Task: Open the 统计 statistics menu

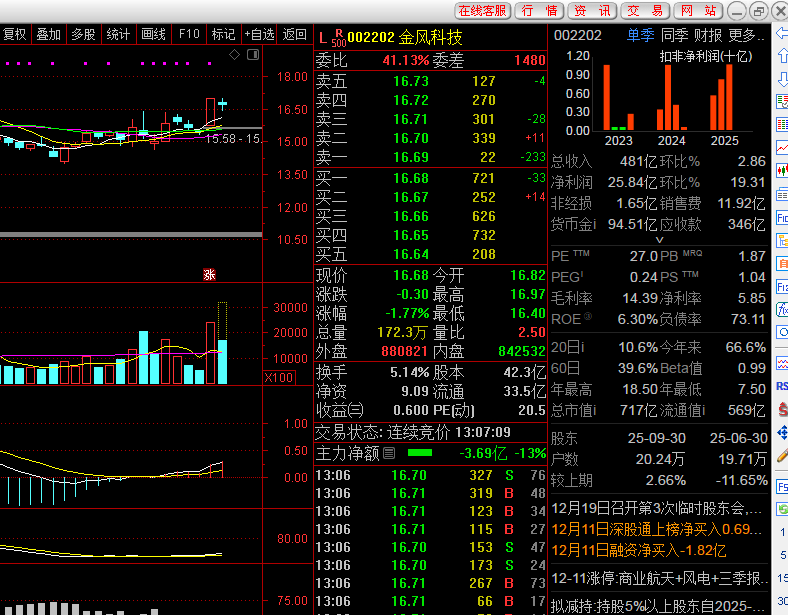Action: [118, 34]
